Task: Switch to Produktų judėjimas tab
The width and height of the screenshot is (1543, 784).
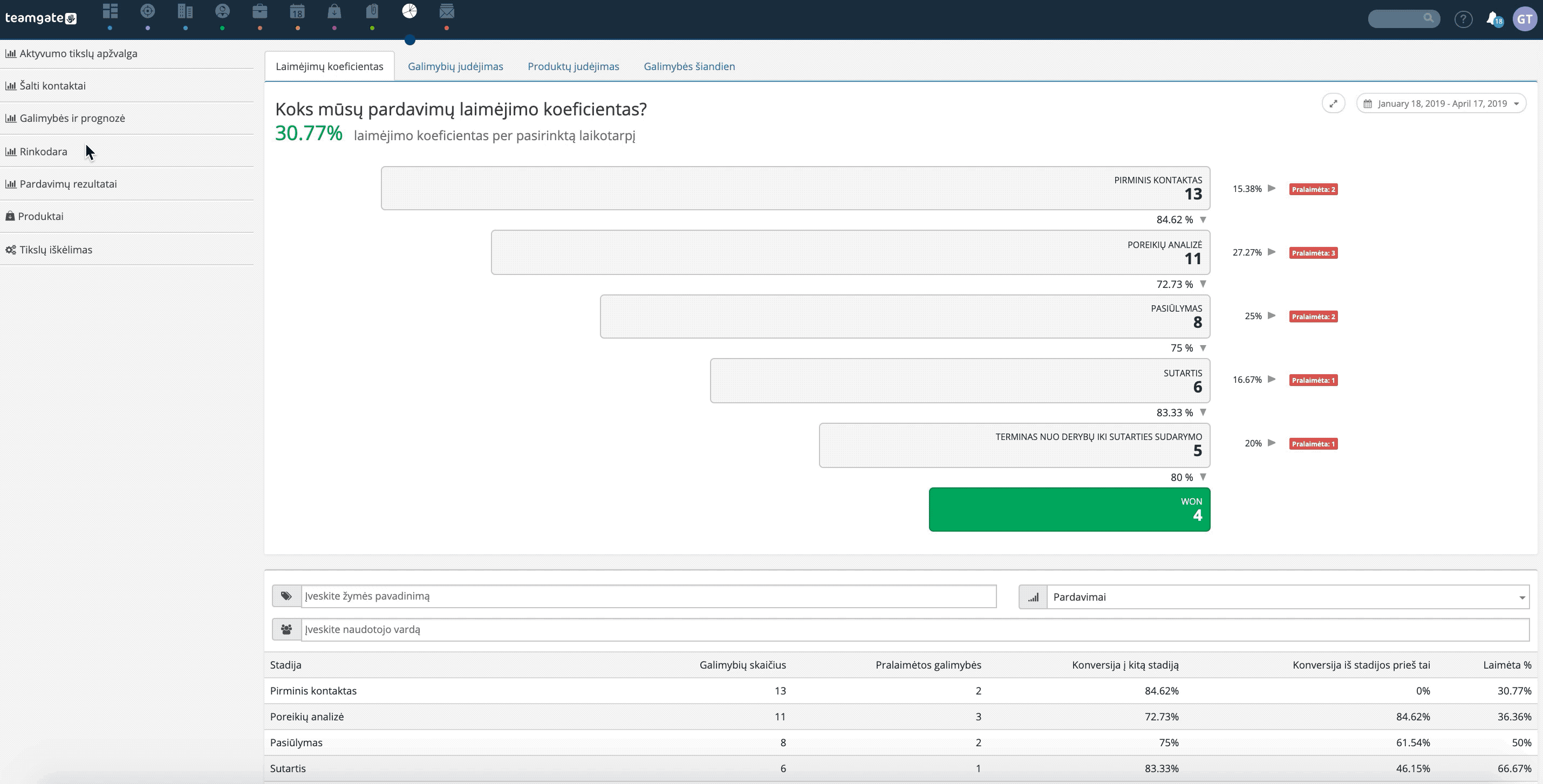Action: [x=573, y=66]
